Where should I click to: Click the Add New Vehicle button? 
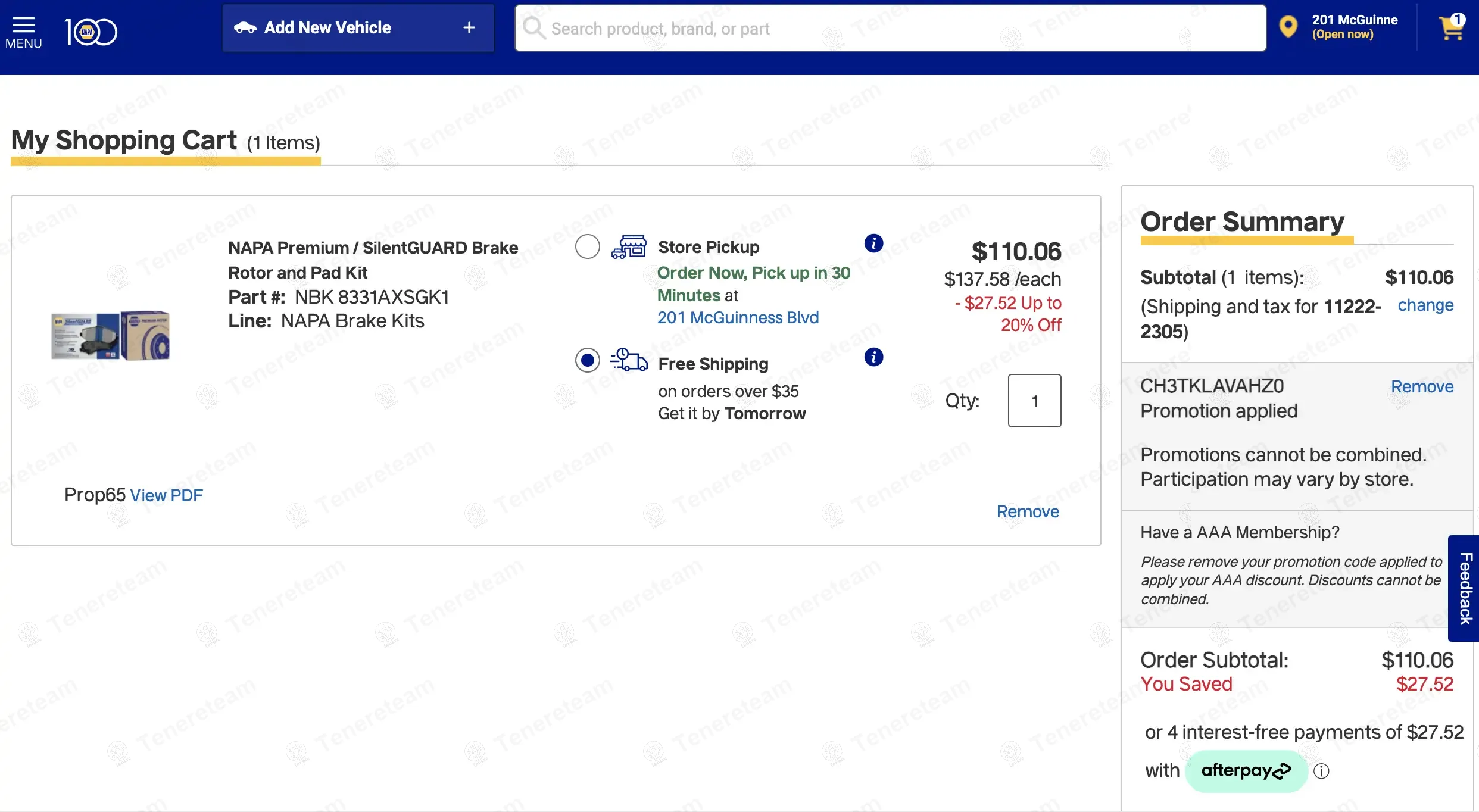click(x=358, y=28)
